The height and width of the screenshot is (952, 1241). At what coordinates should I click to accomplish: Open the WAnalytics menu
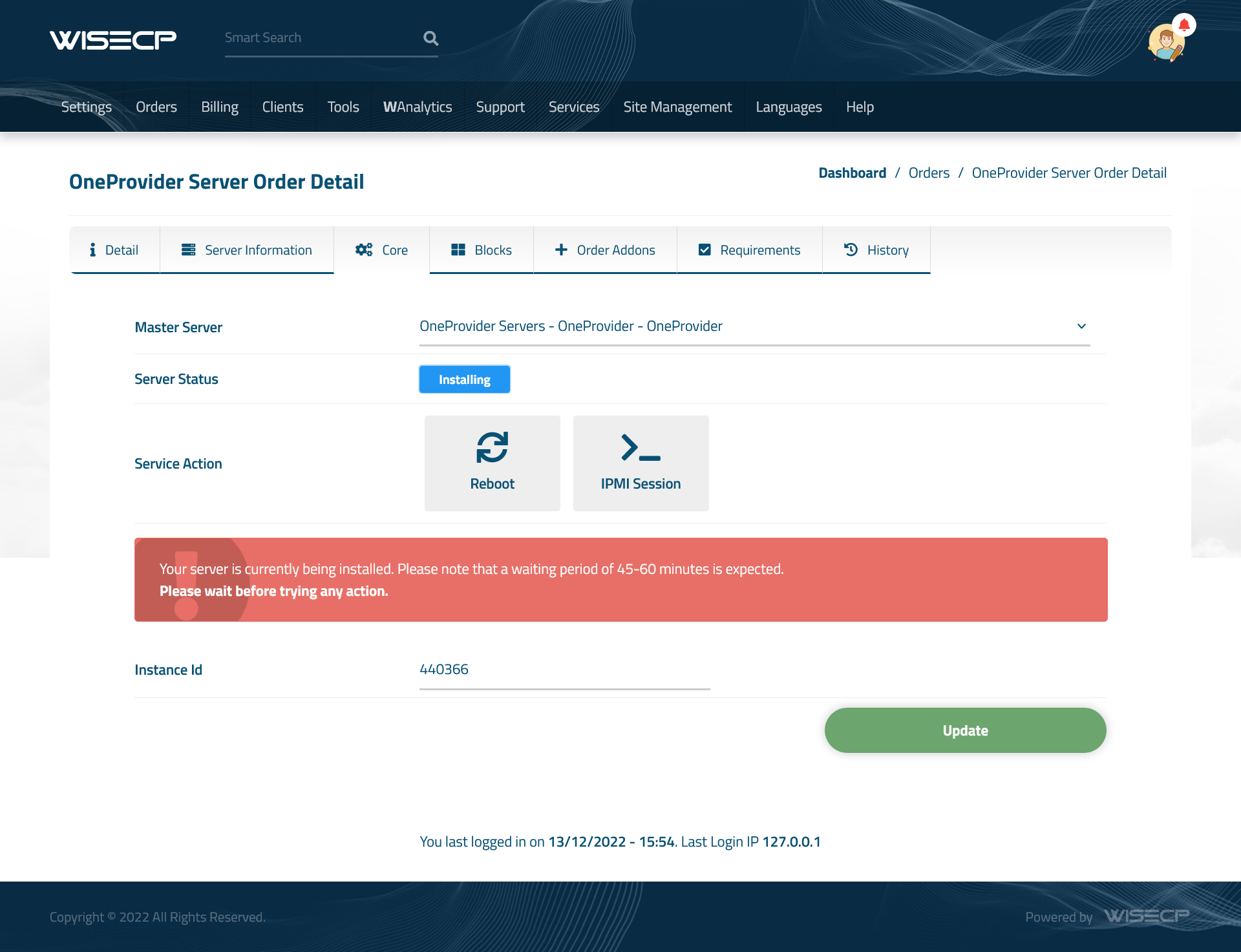point(418,107)
